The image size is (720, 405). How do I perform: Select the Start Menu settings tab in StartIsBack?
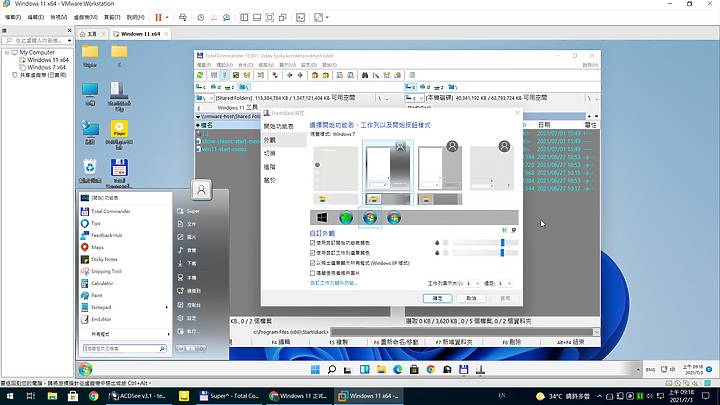(278, 126)
